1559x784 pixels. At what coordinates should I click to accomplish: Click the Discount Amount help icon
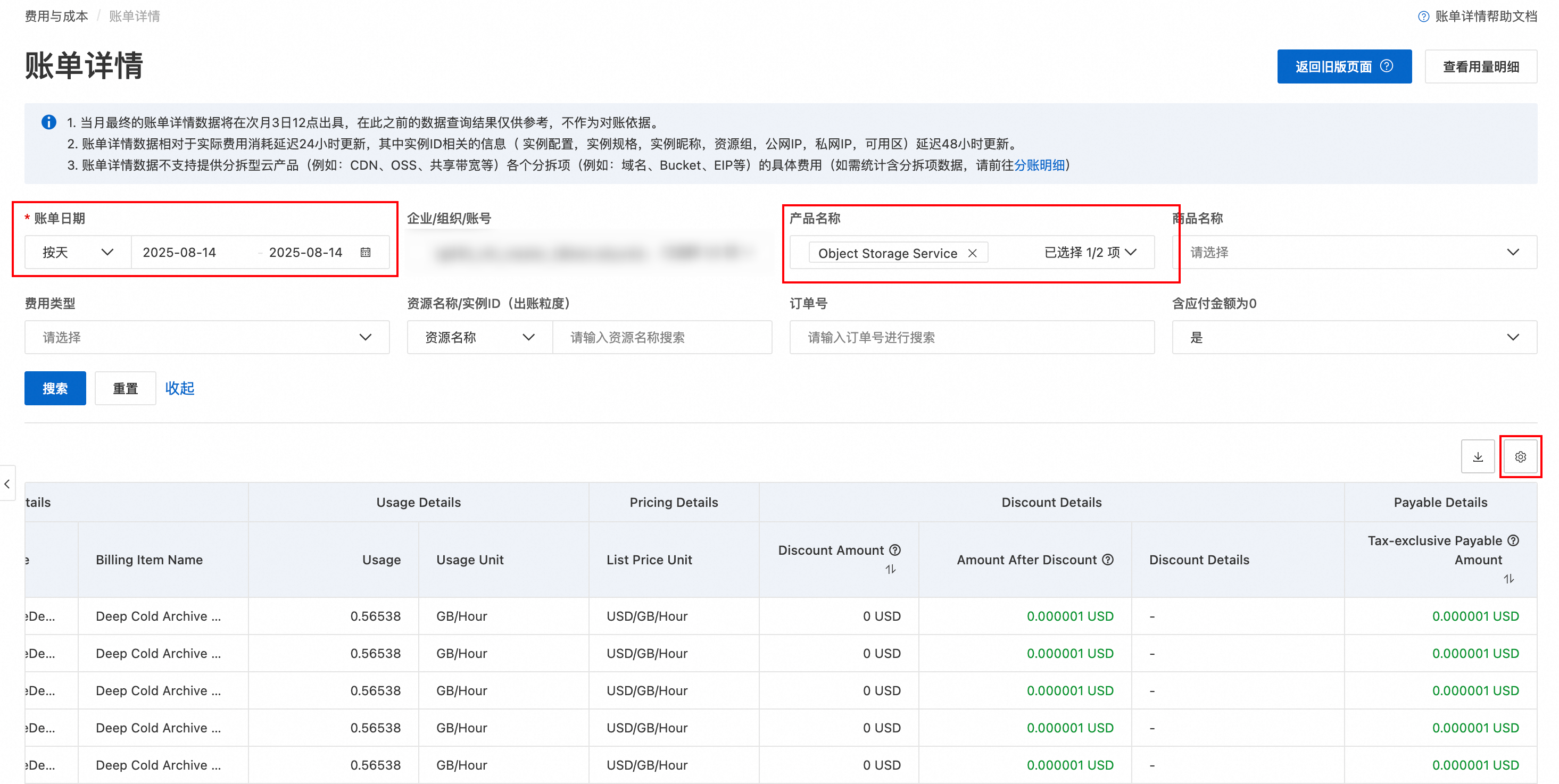pyautogui.click(x=895, y=550)
